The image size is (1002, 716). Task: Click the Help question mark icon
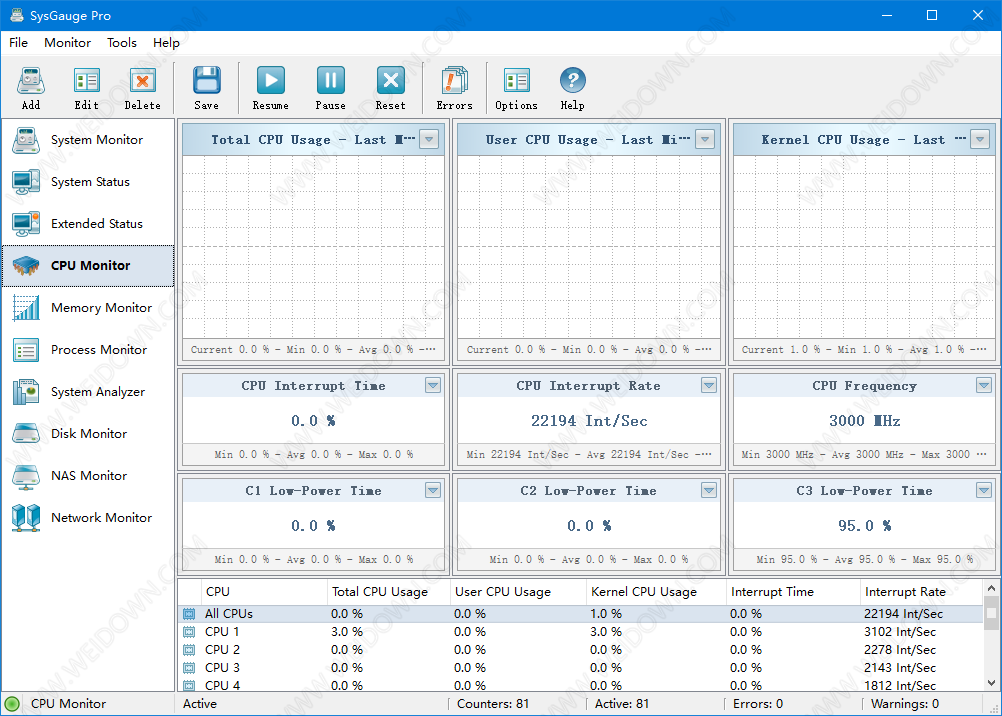[573, 81]
